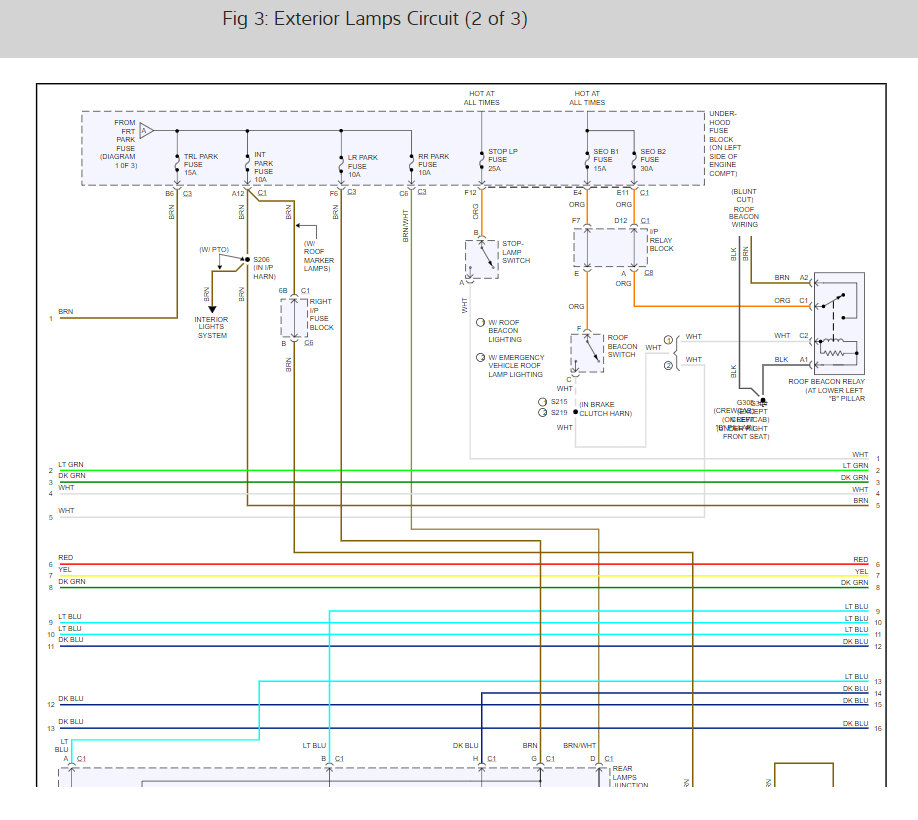918x820 pixels.
Task: Click the I/P relay block box
Action: tap(610, 247)
